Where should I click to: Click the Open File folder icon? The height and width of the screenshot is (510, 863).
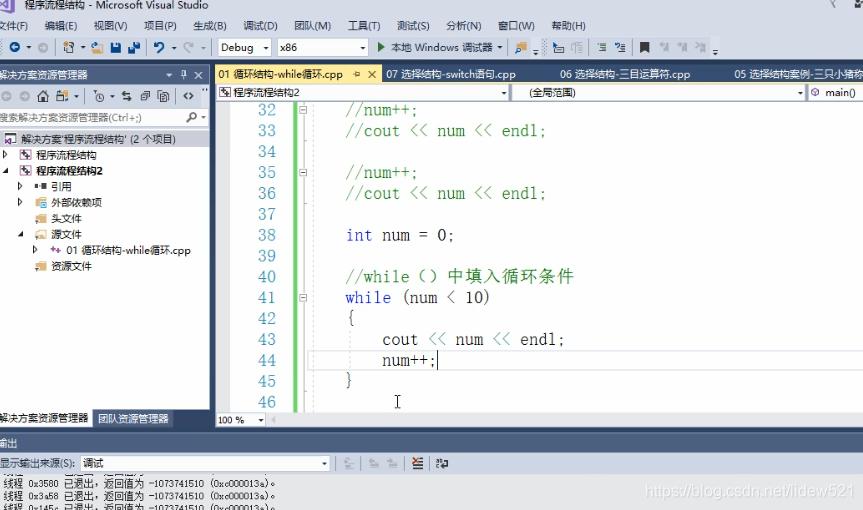(x=97, y=48)
